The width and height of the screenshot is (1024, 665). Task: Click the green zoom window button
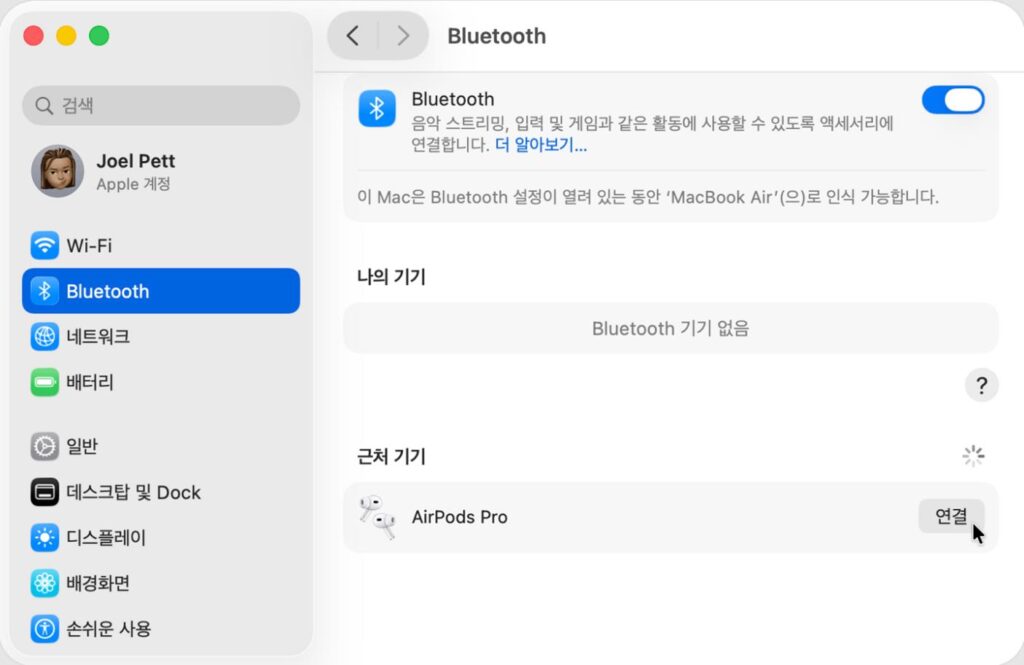[99, 35]
